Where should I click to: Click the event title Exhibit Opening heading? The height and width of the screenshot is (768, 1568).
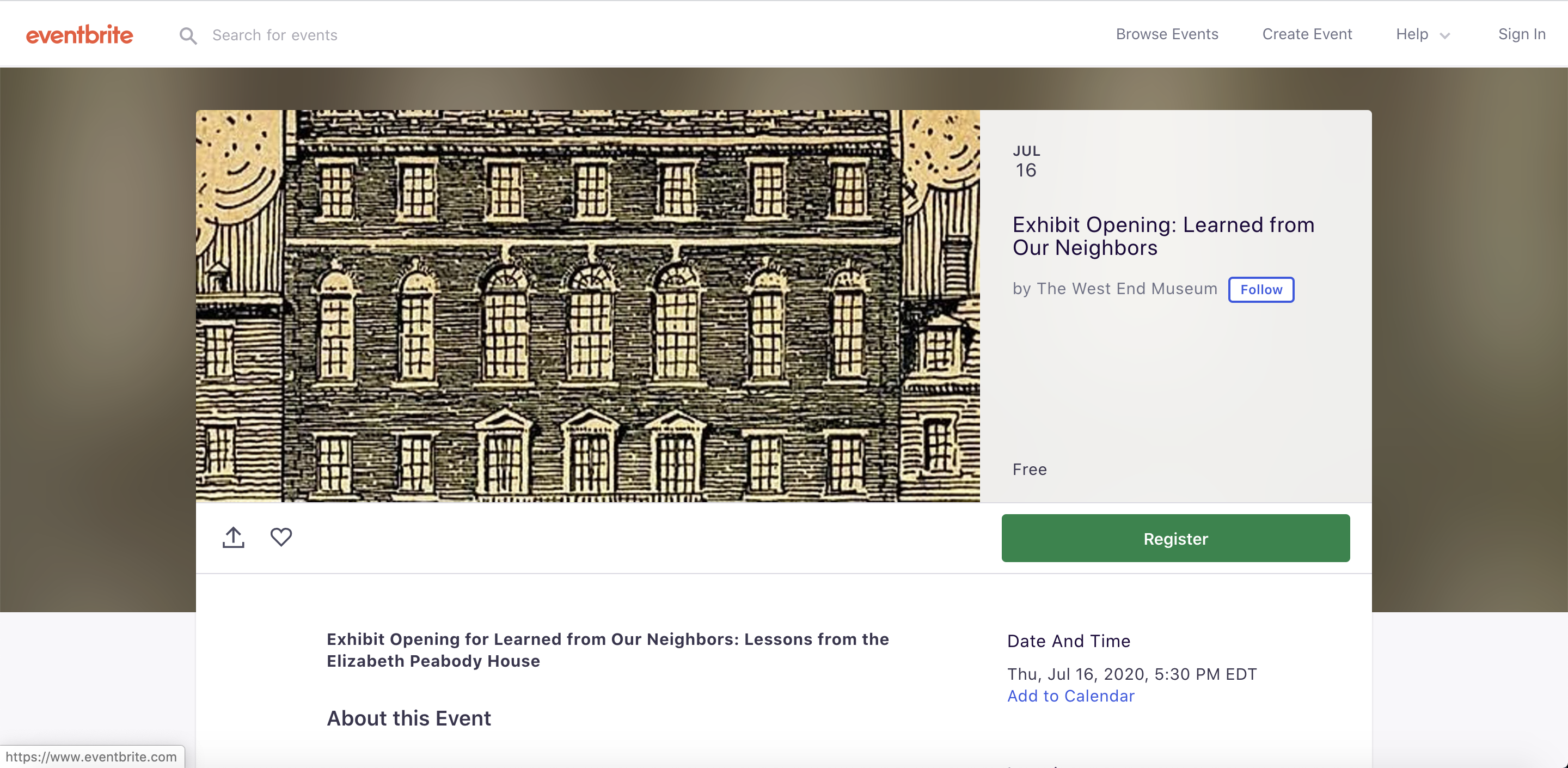coord(1162,236)
